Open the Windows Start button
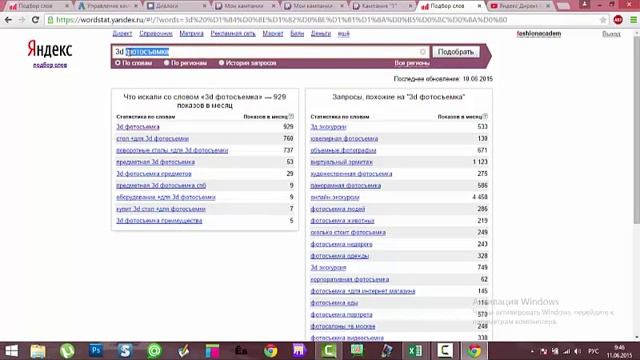 click(x=11, y=351)
